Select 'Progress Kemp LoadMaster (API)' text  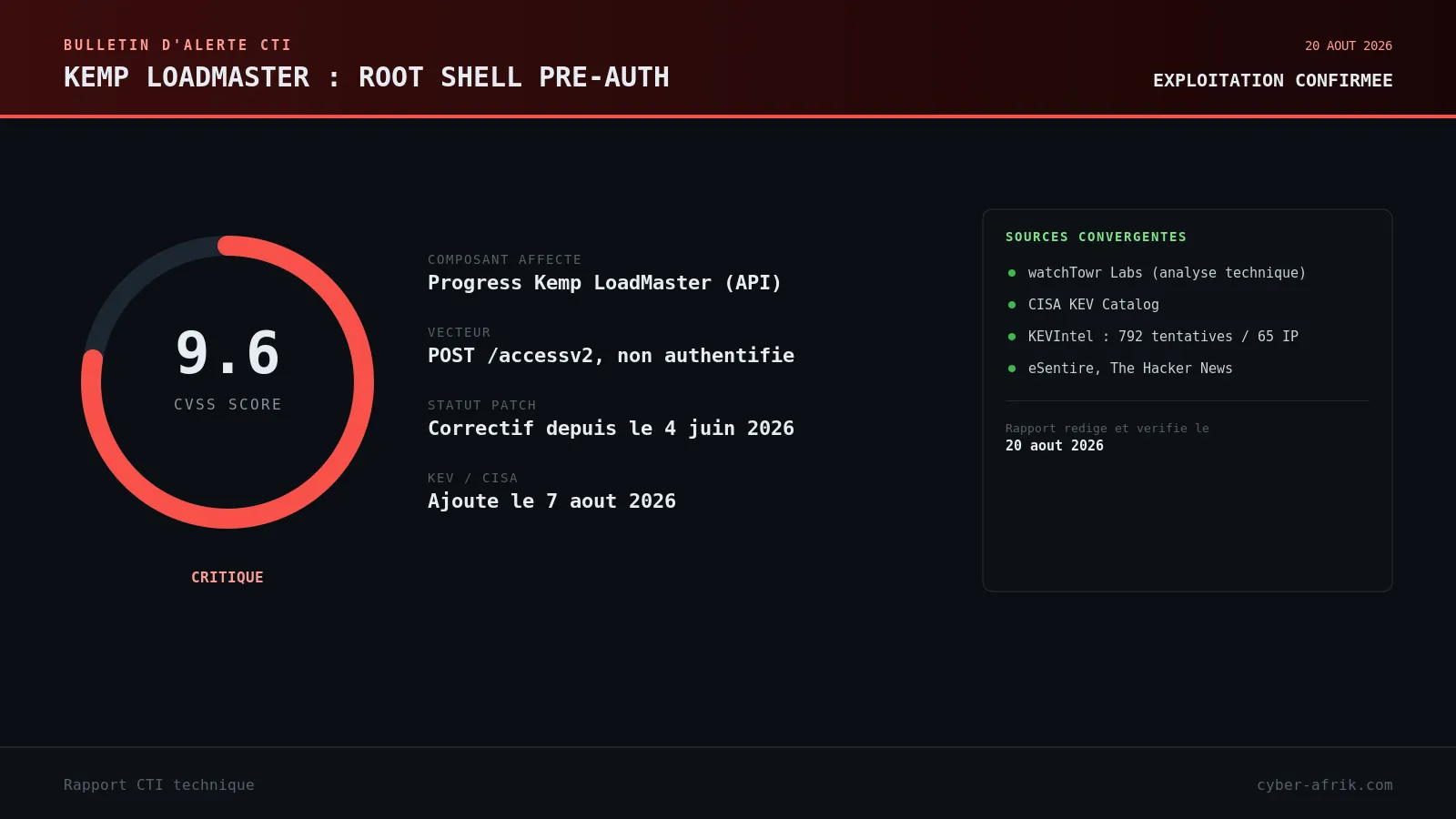(604, 283)
